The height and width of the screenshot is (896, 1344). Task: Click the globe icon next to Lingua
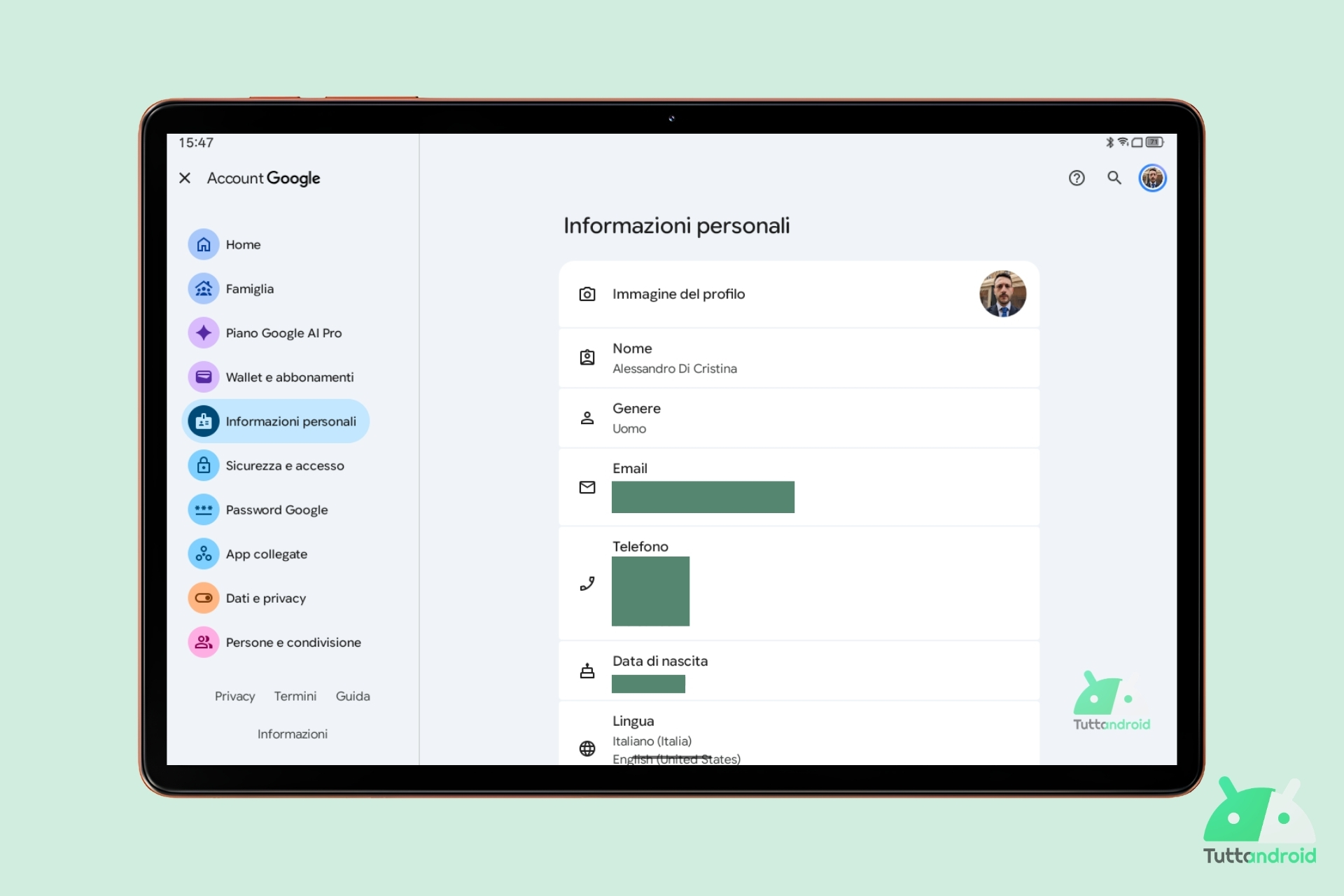pyautogui.click(x=587, y=748)
